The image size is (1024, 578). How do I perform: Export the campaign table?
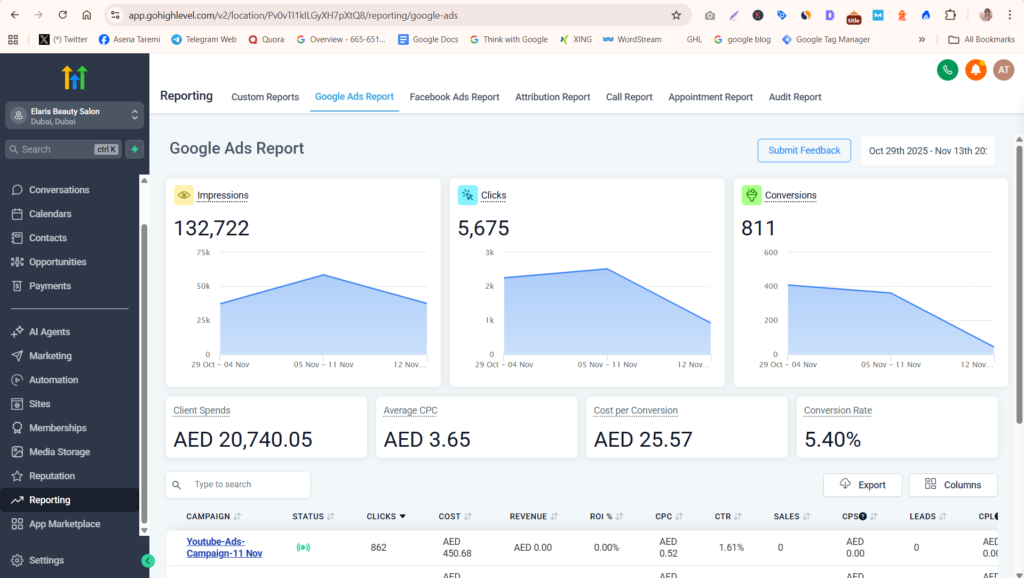click(x=862, y=485)
